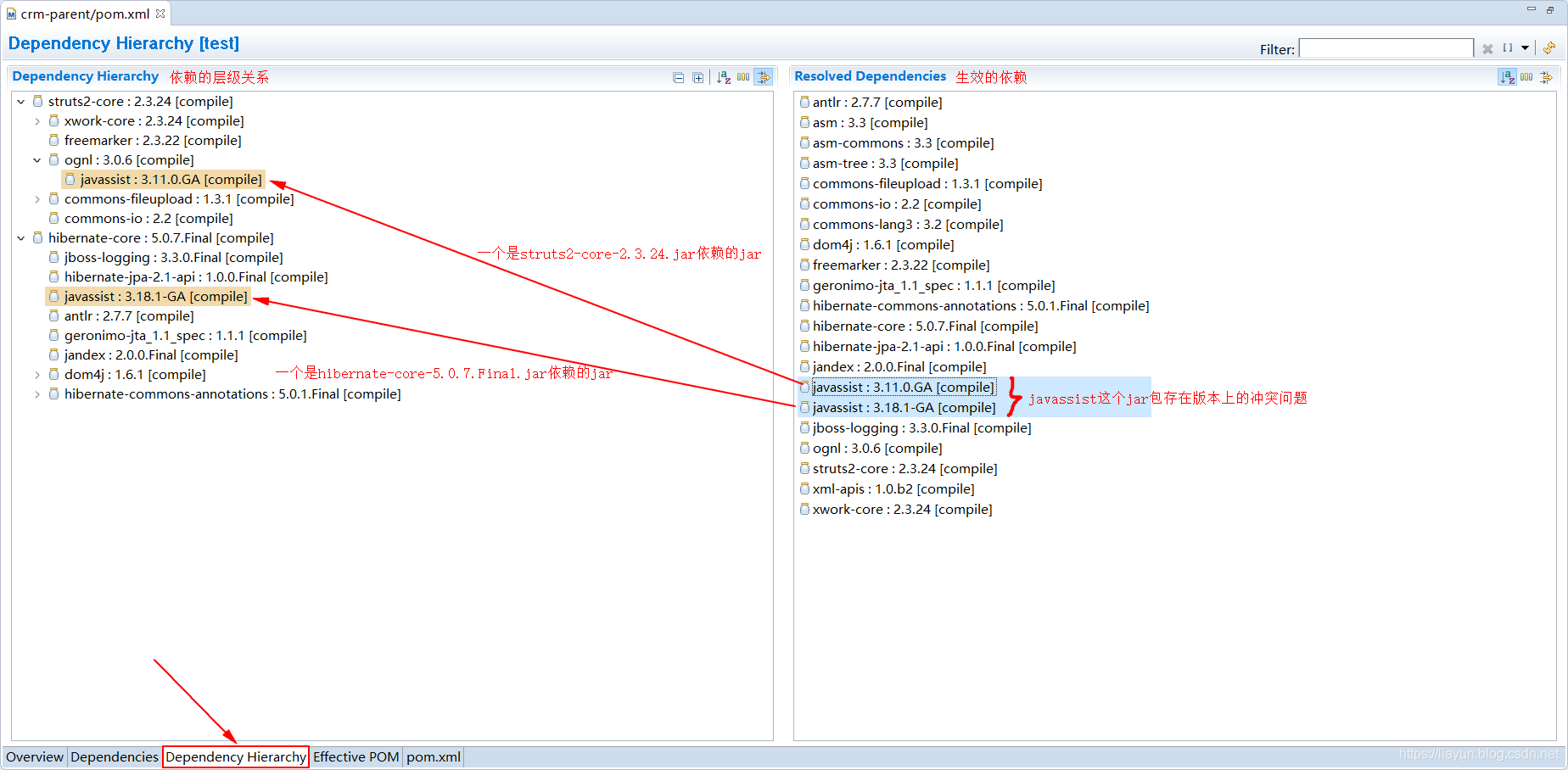Expand the xwork-core 2.3.24 node
1568x770 pixels.
pyautogui.click(x=37, y=121)
